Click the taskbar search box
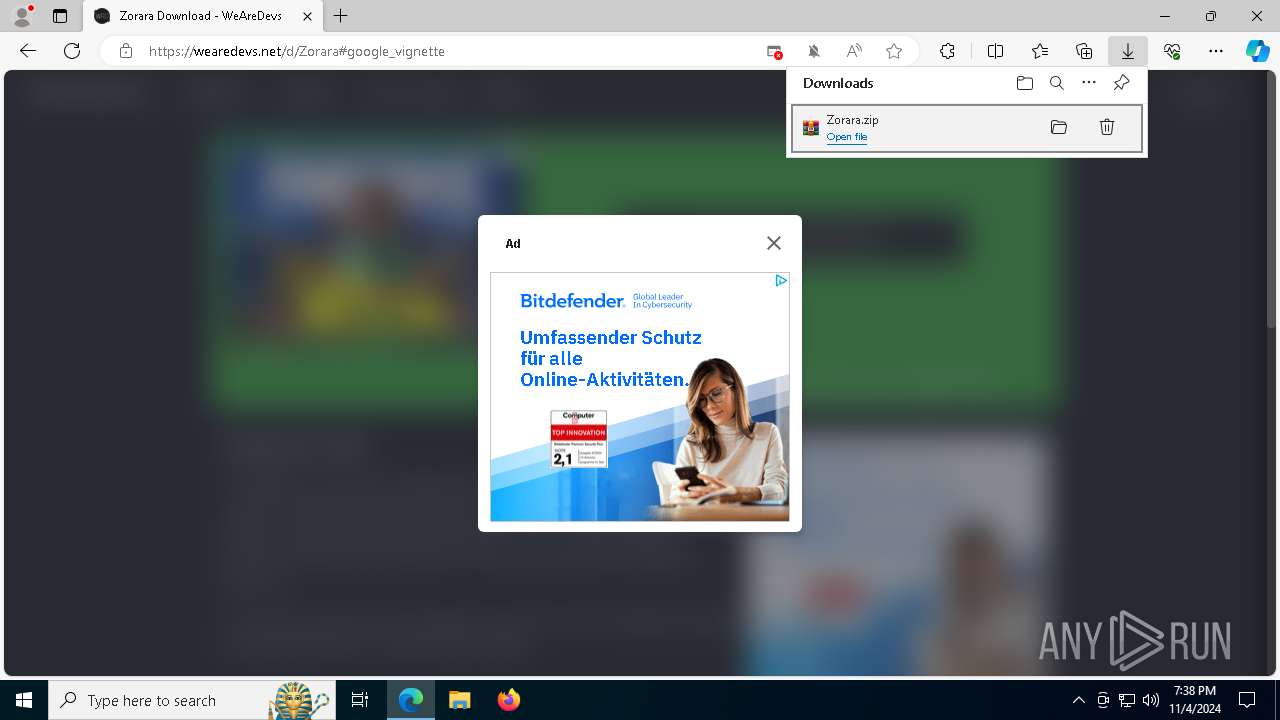The width and height of the screenshot is (1280, 720). 192,700
